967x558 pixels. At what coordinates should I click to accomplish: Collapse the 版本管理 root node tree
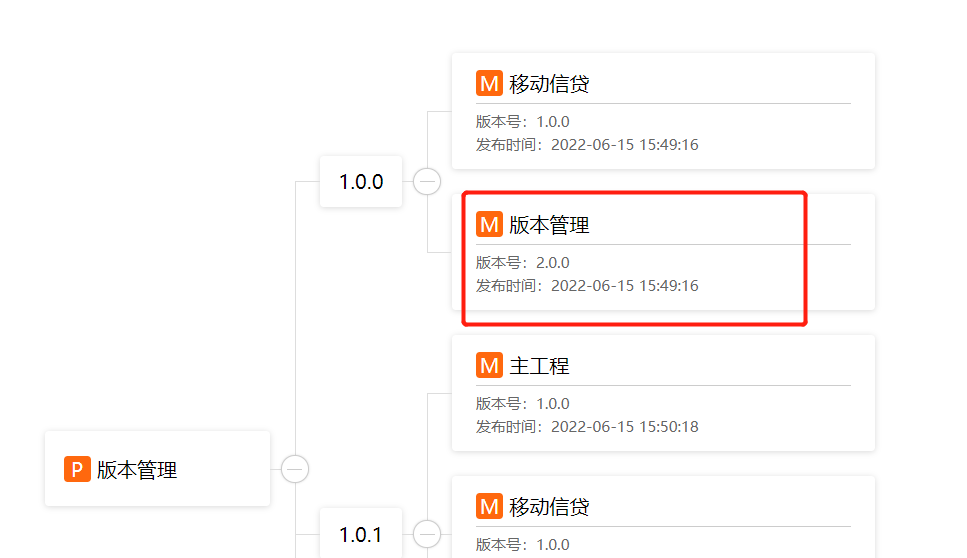click(x=295, y=469)
